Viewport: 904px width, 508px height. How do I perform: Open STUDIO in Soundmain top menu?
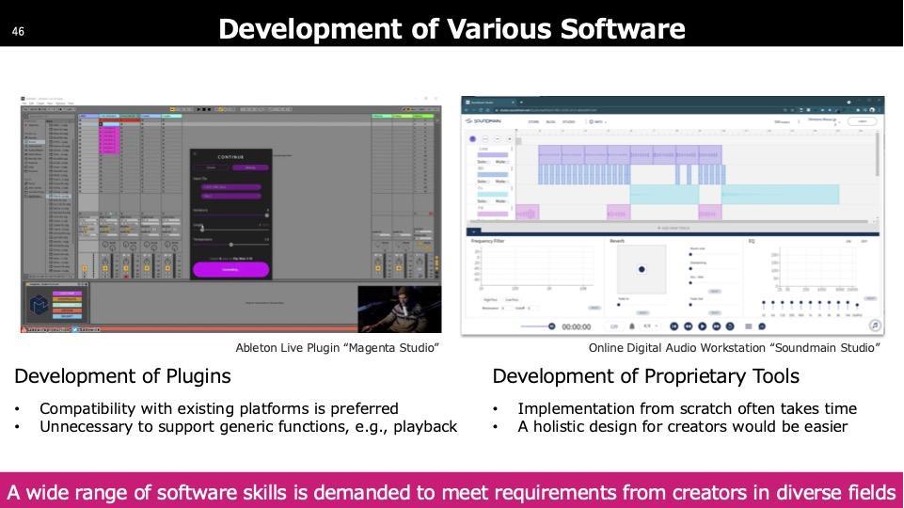[x=569, y=122]
